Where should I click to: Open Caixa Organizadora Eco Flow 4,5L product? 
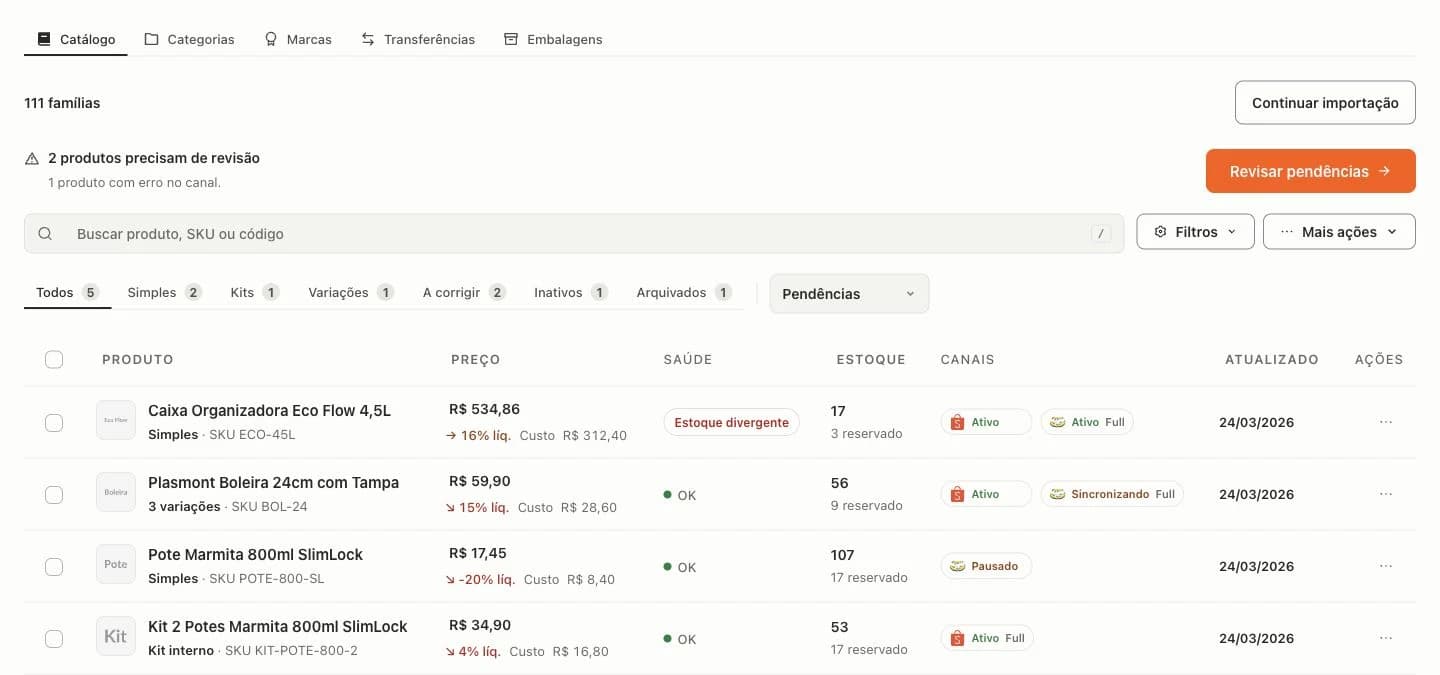coord(269,410)
